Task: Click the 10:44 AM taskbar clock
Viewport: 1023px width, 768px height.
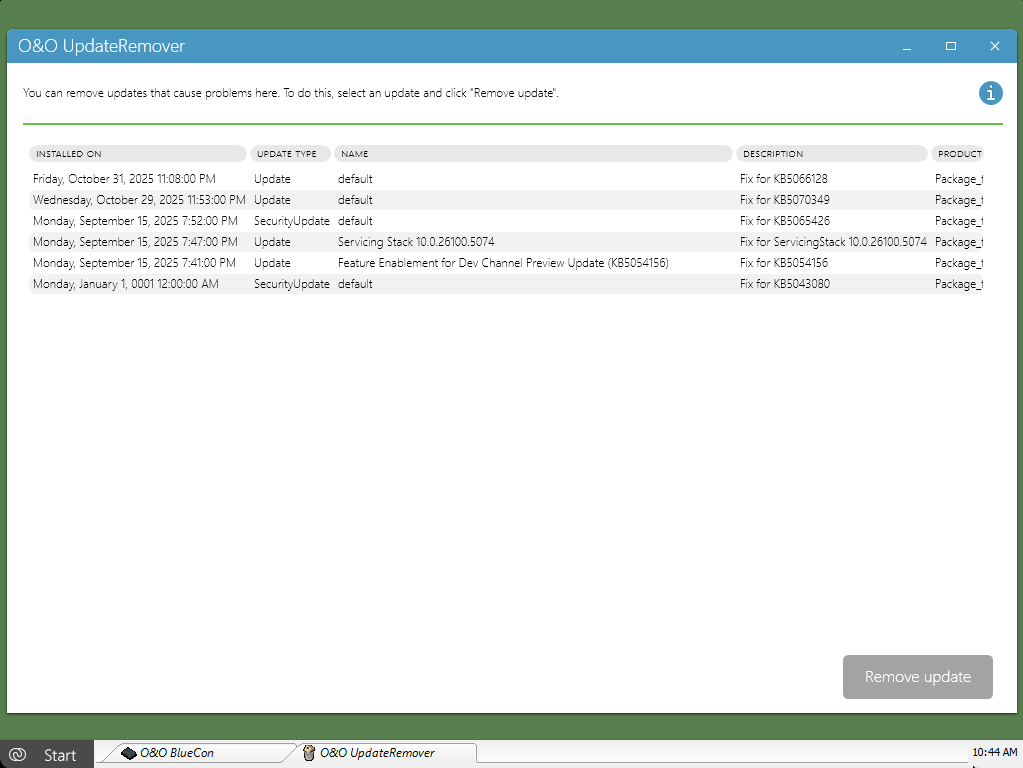Action: (994, 752)
